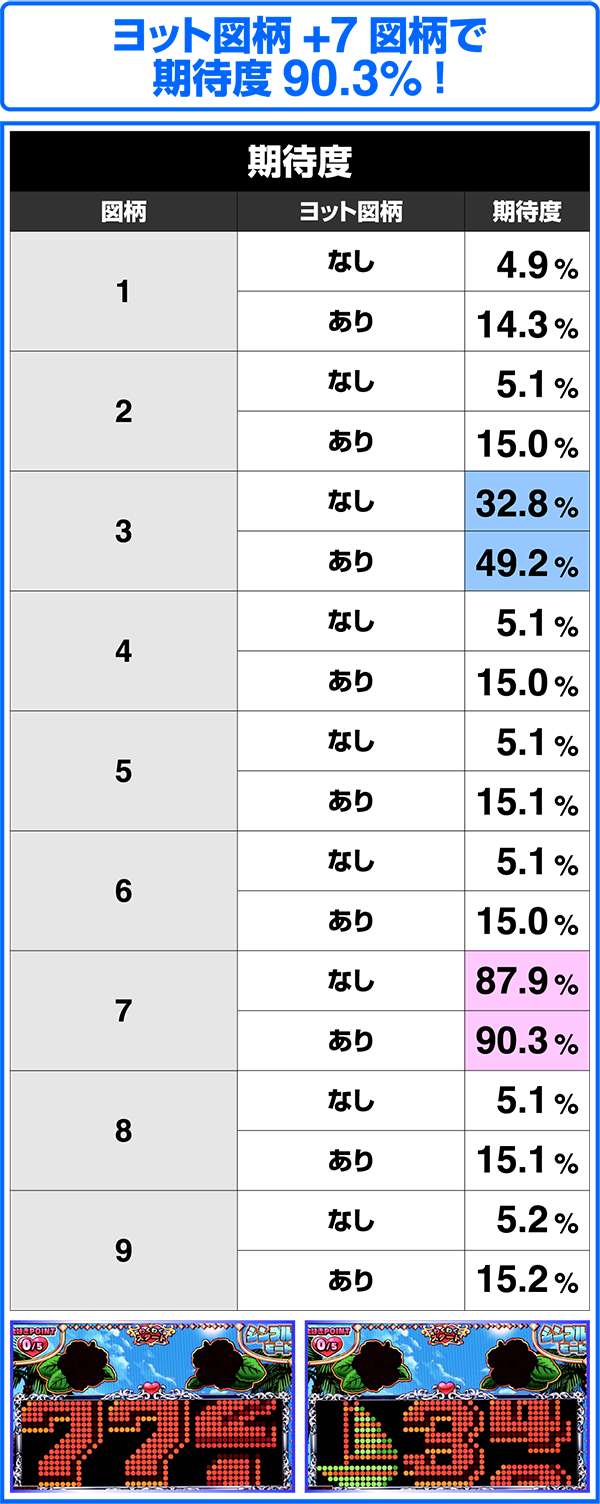Image resolution: width=600 pixels, height=1504 pixels.
Task: Click the red heart icon in the left thumbnail
Action: point(152,1388)
